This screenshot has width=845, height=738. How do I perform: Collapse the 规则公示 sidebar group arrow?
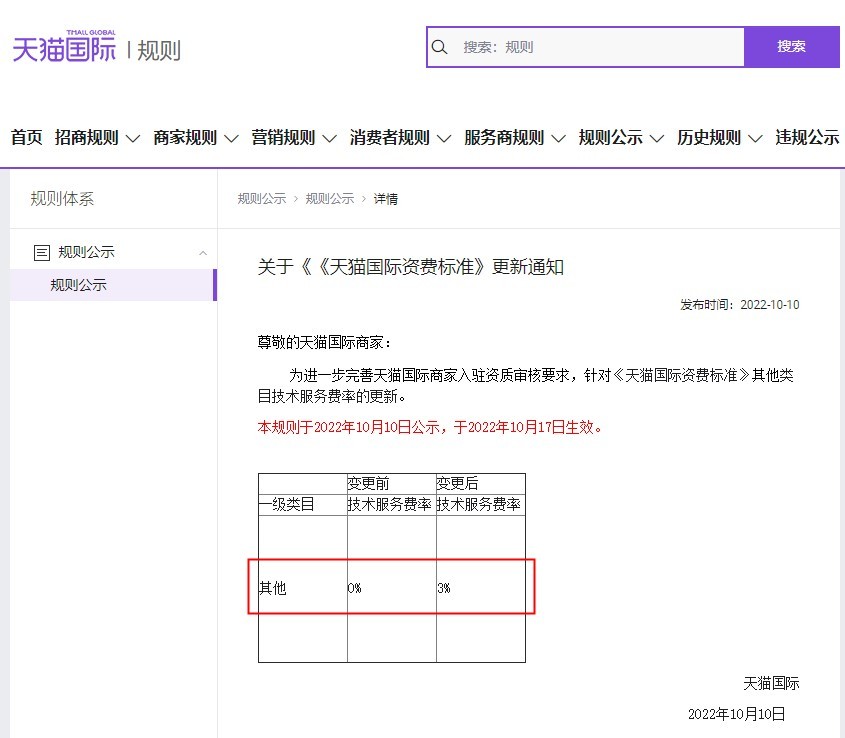click(203, 253)
